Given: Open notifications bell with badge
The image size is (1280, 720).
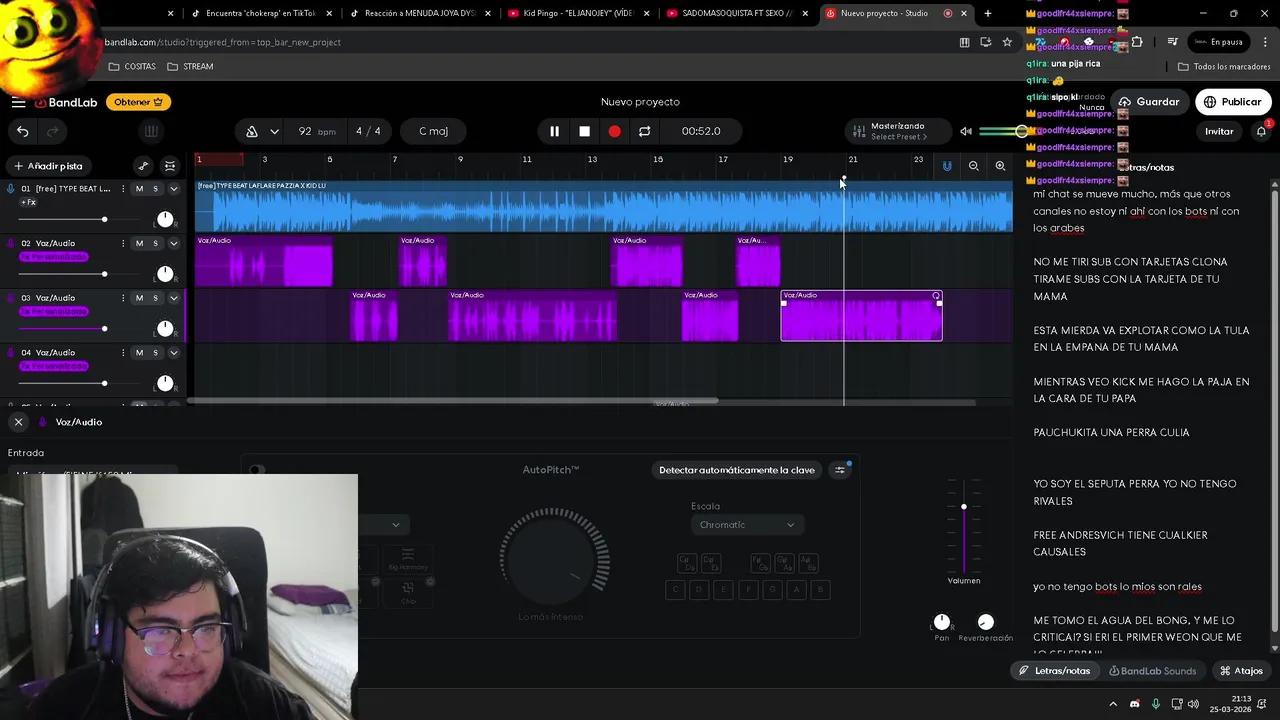Looking at the screenshot, I should click(1261, 131).
